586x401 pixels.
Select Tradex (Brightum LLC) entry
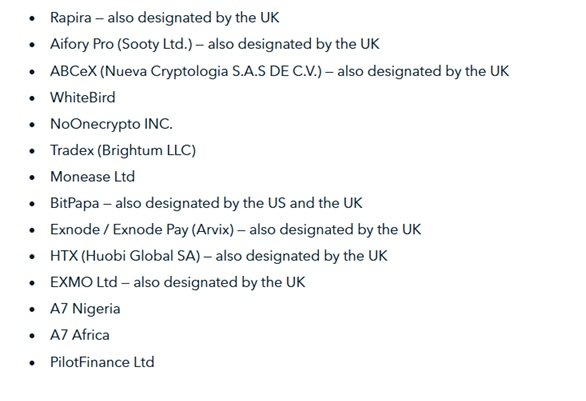click(123, 150)
